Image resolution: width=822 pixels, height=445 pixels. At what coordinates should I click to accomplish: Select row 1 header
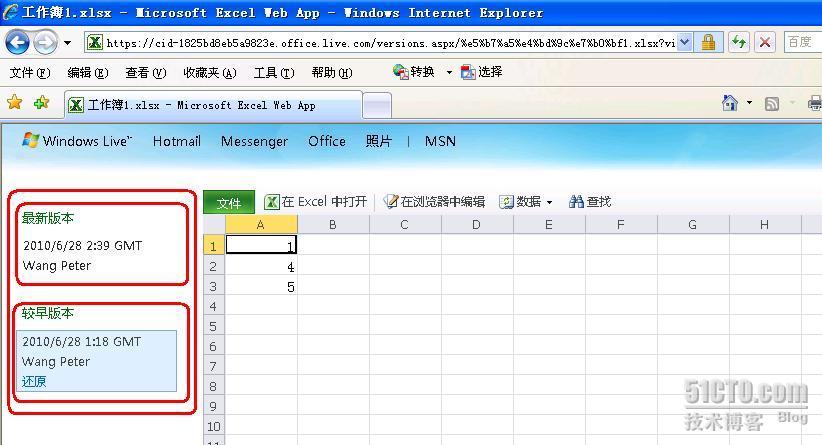[x=214, y=245]
